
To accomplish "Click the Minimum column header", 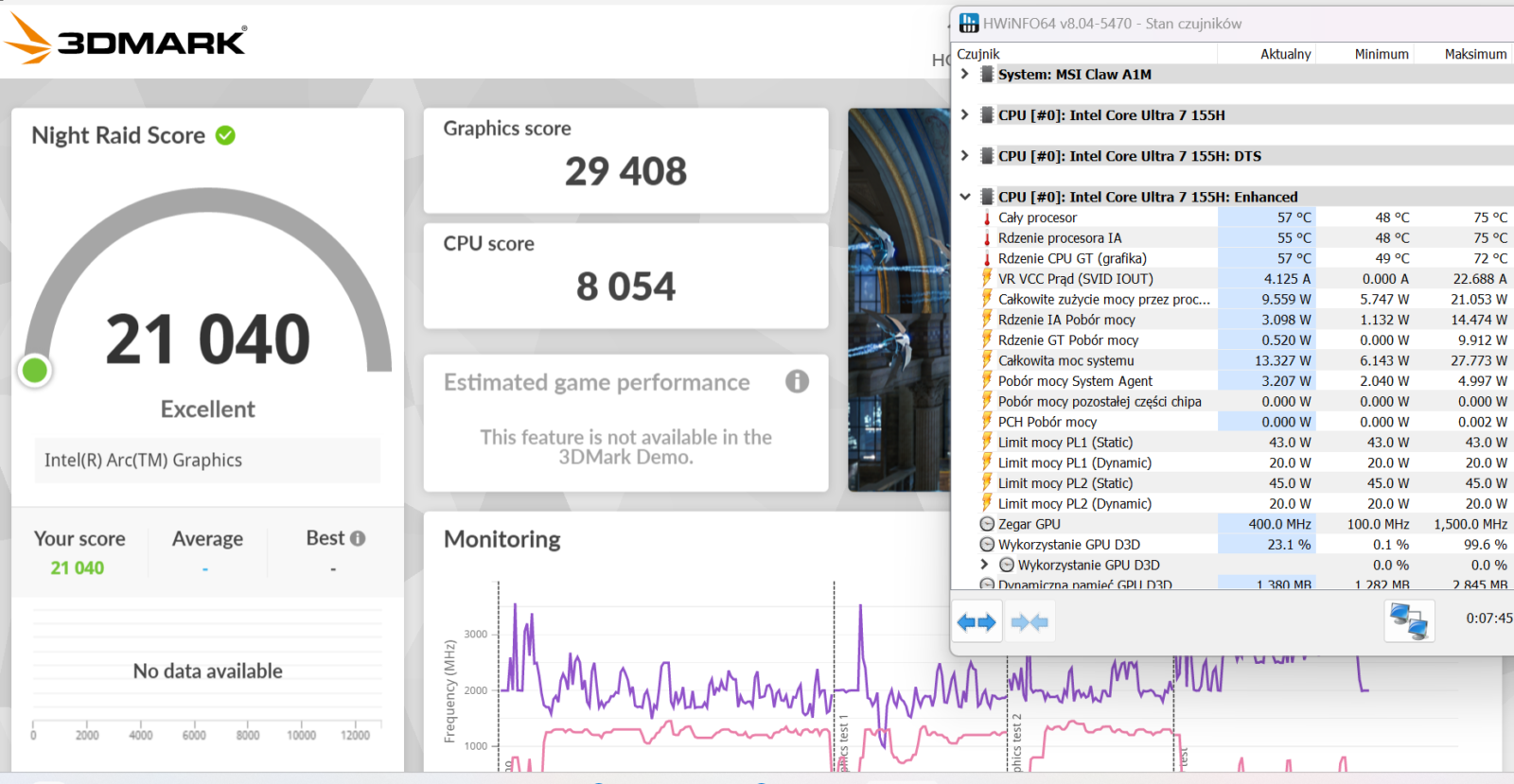I will coord(1381,54).
